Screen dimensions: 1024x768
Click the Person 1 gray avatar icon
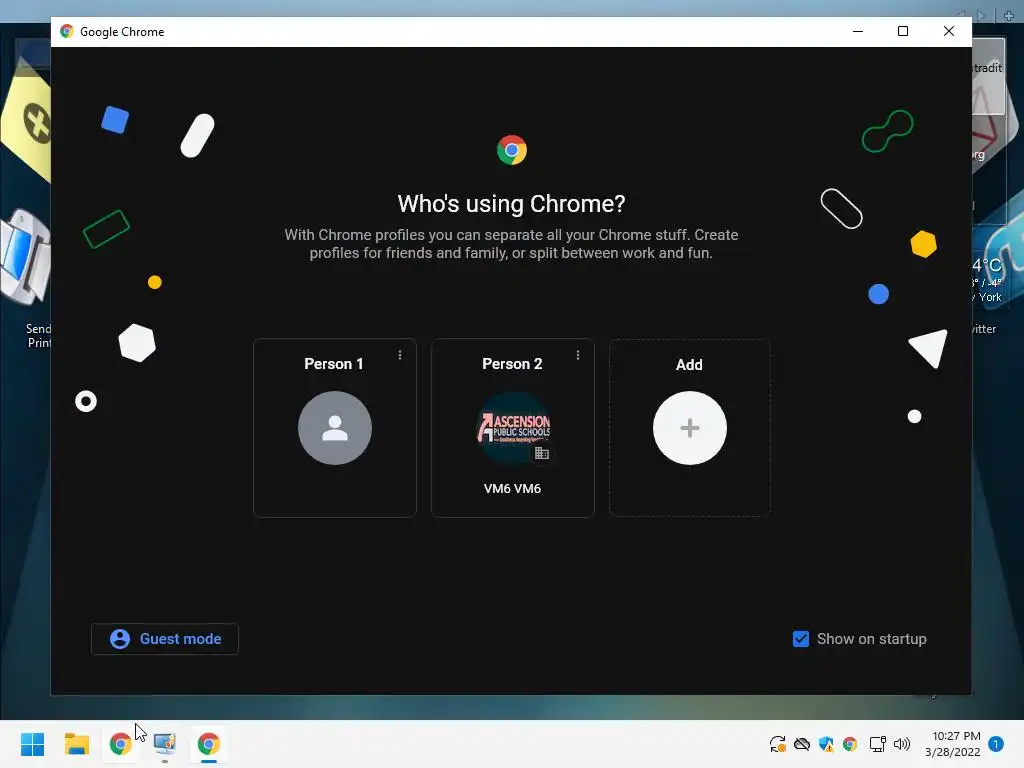[x=335, y=428]
